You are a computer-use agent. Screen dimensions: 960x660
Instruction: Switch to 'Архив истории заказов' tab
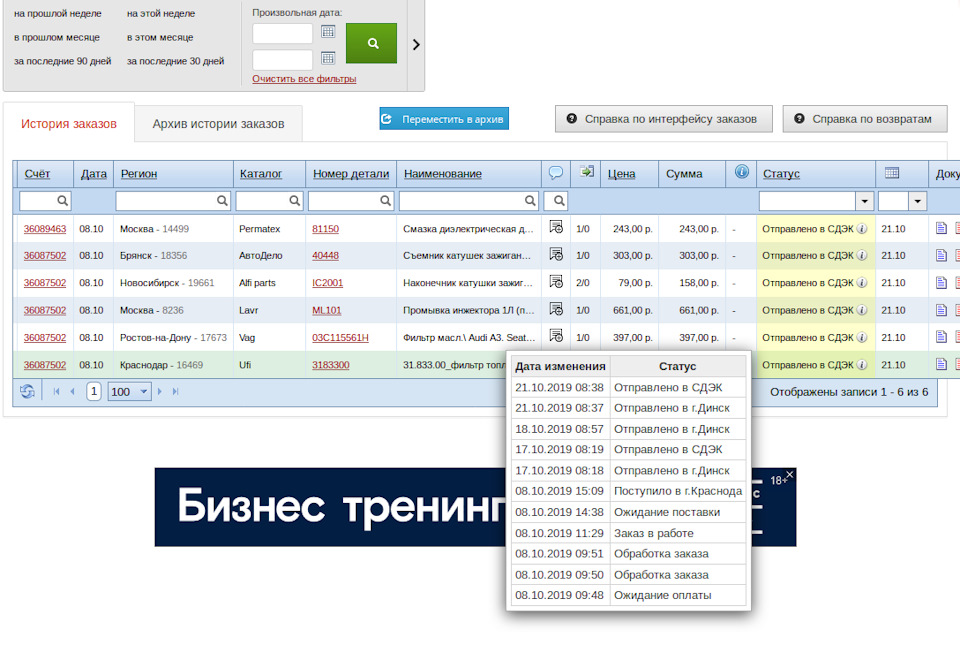pyautogui.click(x=219, y=124)
